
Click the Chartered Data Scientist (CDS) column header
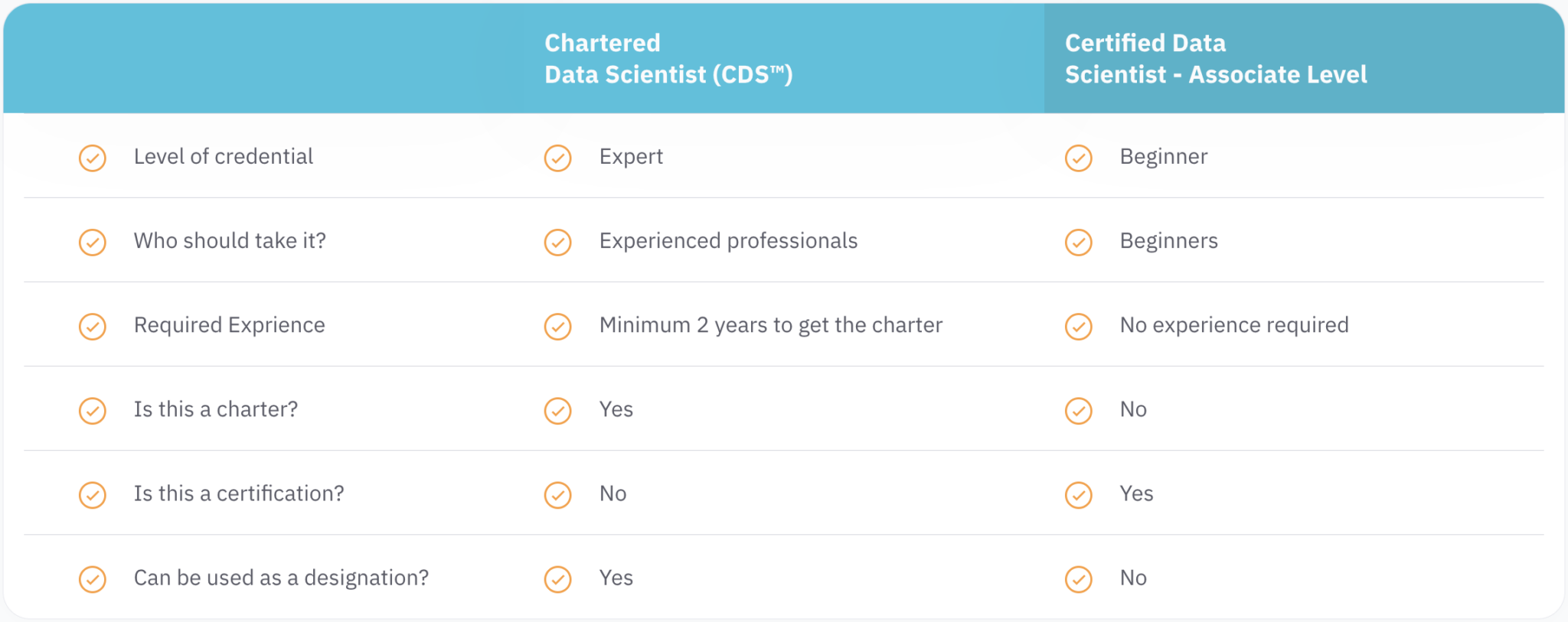point(668,59)
